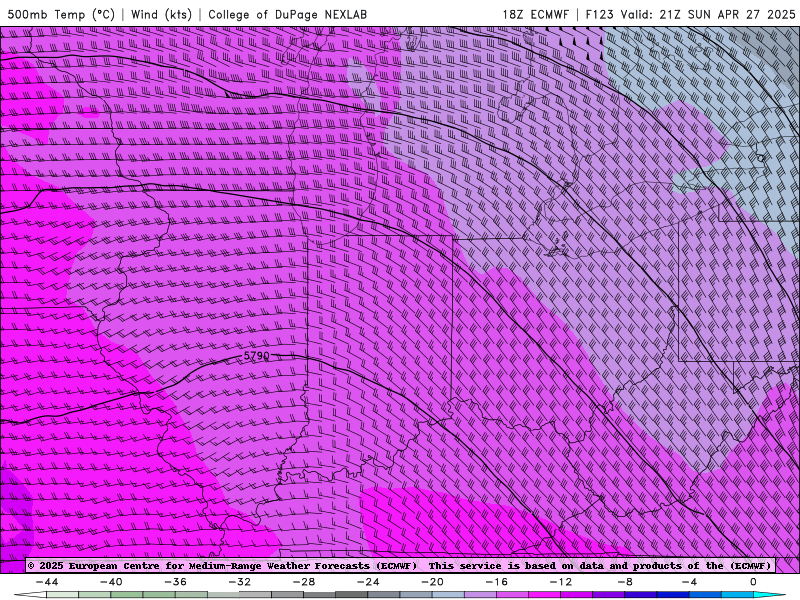Click the -40 color bar label
The width and height of the screenshot is (800, 600).
pos(111,582)
